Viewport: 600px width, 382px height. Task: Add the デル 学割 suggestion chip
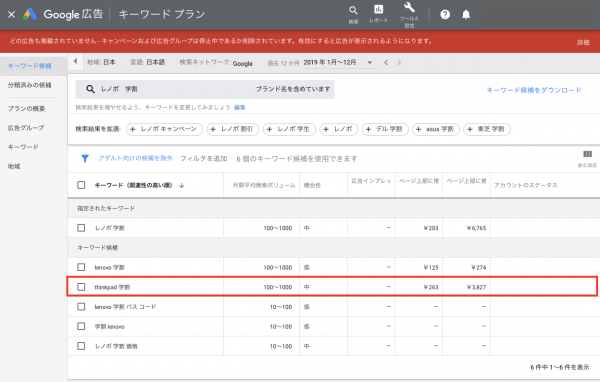pos(385,129)
